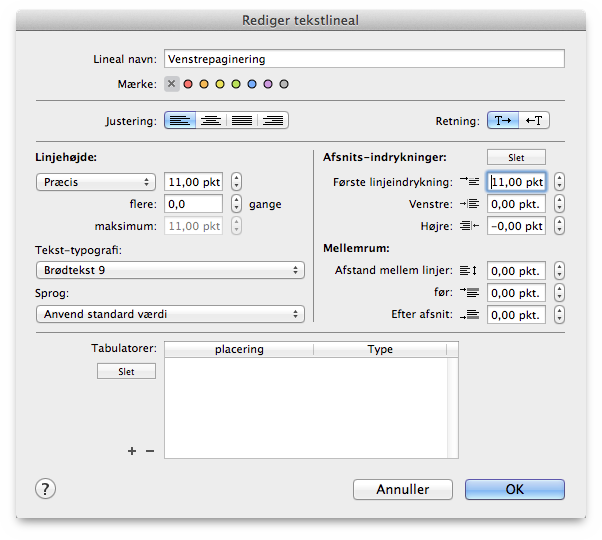Adjust the Venstre indent stepper

click(x=559, y=204)
